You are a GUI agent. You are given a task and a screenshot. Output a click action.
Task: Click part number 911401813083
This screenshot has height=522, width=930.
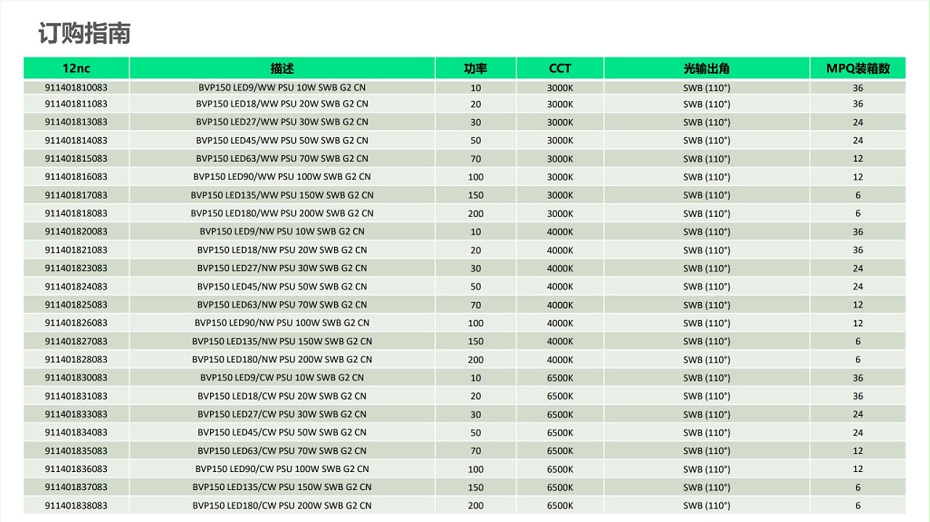[76, 122]
